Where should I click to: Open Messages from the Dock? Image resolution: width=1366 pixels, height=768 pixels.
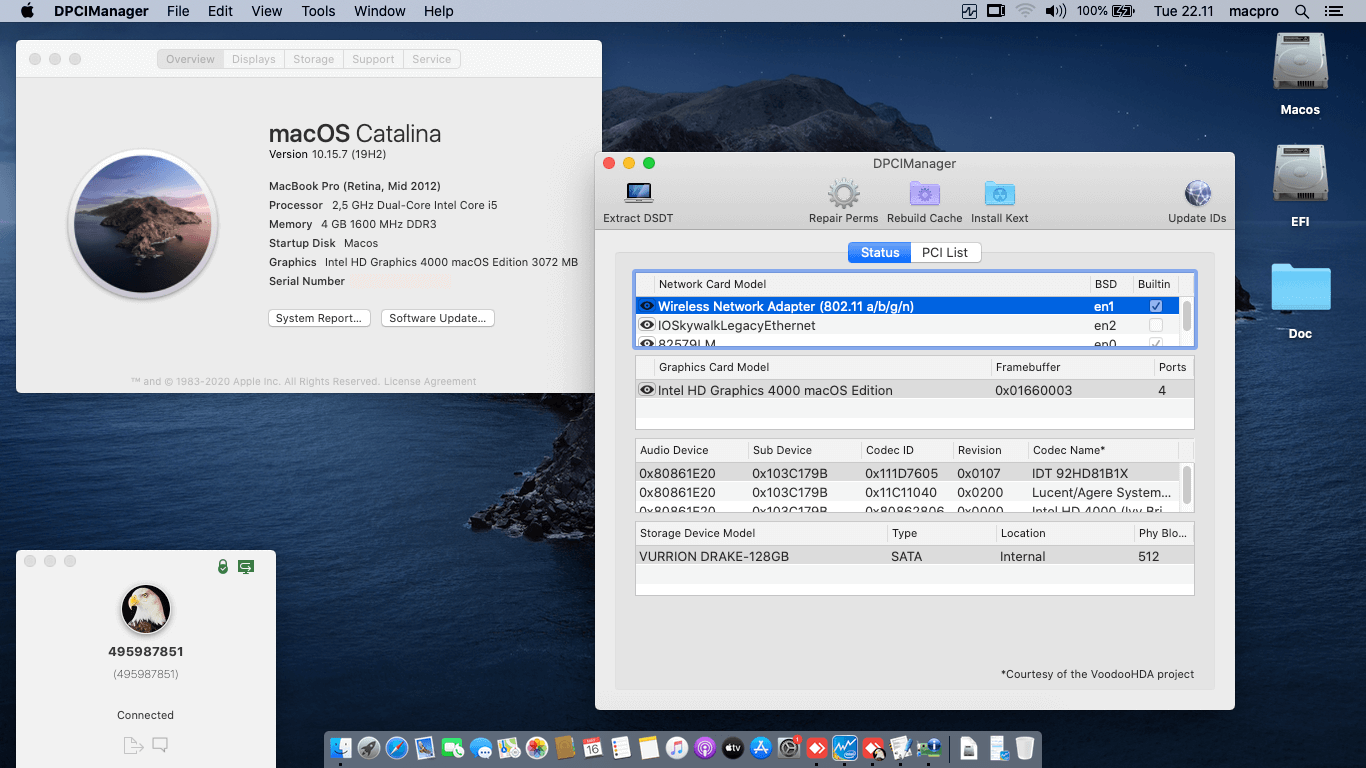point(481,747)
